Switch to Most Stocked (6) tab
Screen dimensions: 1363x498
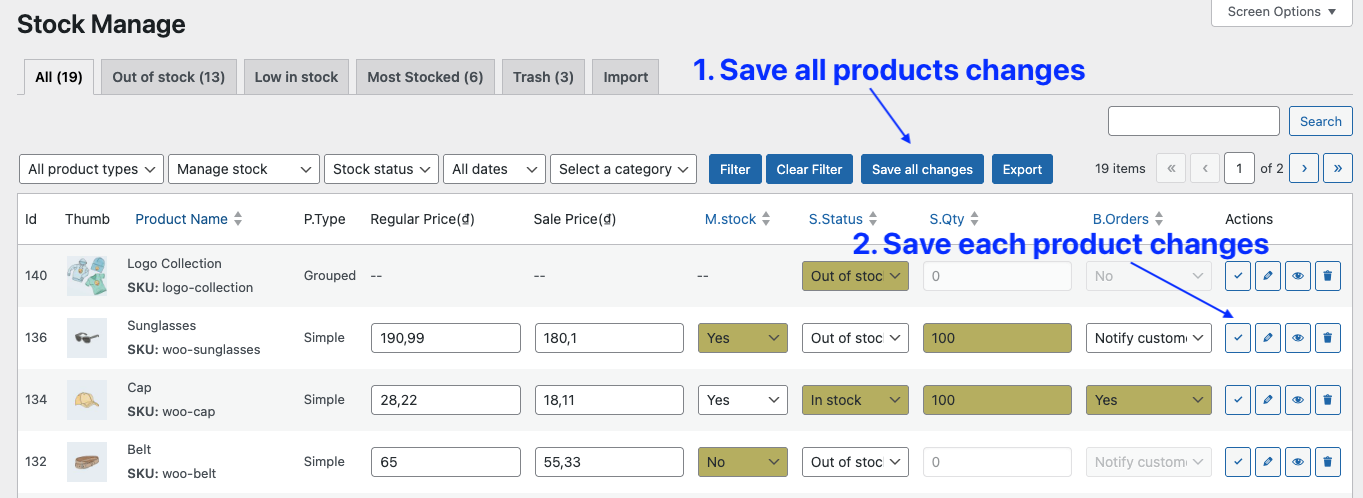[425, 77]
